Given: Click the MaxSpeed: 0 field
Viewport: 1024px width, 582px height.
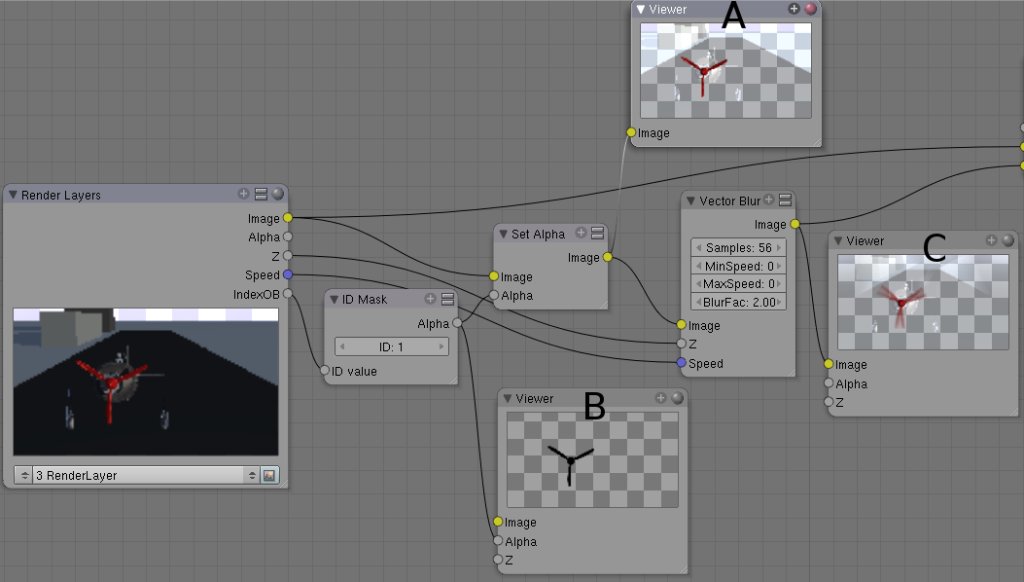Looking at the screenshot, I should coord(739,284).
